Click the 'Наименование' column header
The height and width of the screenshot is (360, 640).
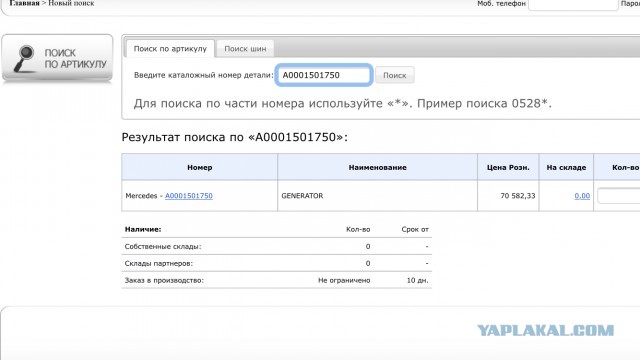(x=378, y=167)
